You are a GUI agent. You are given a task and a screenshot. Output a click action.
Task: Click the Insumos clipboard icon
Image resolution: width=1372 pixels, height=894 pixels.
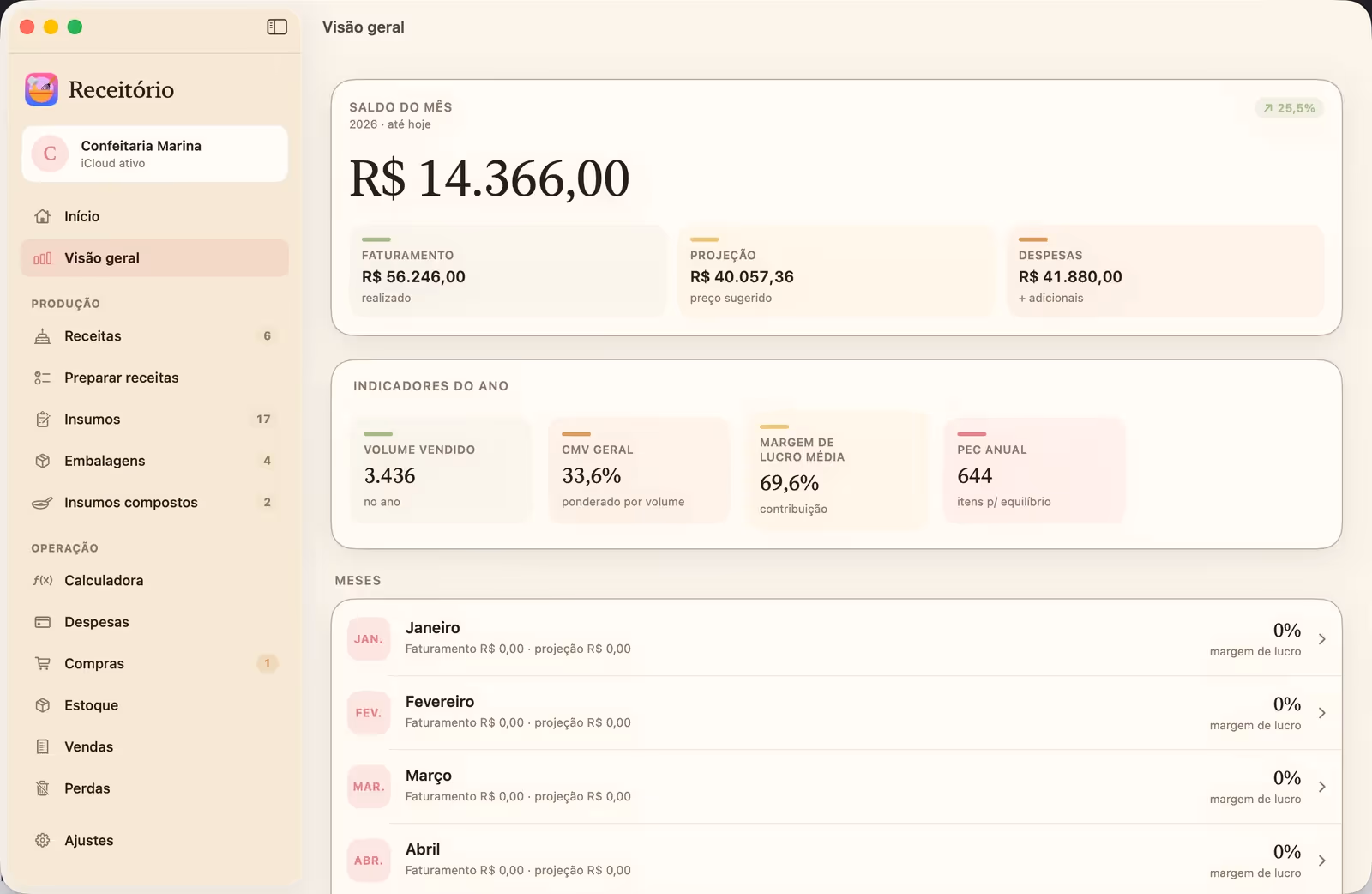tap(42, 420)
